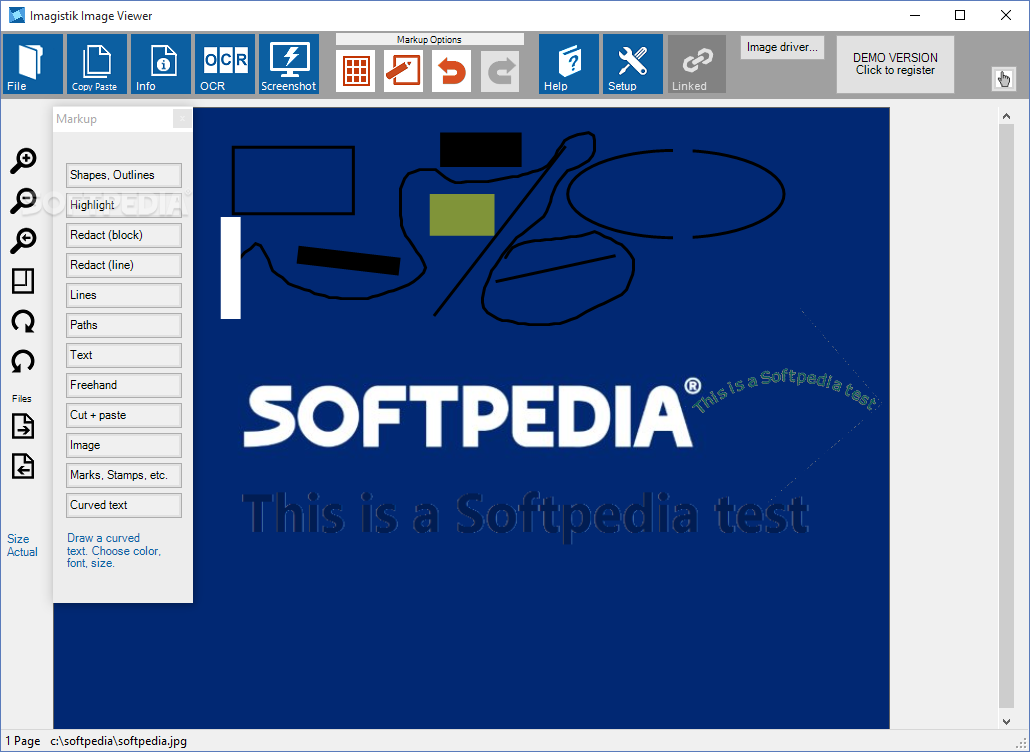Select the Text markup option

click(x=124, y=355)
